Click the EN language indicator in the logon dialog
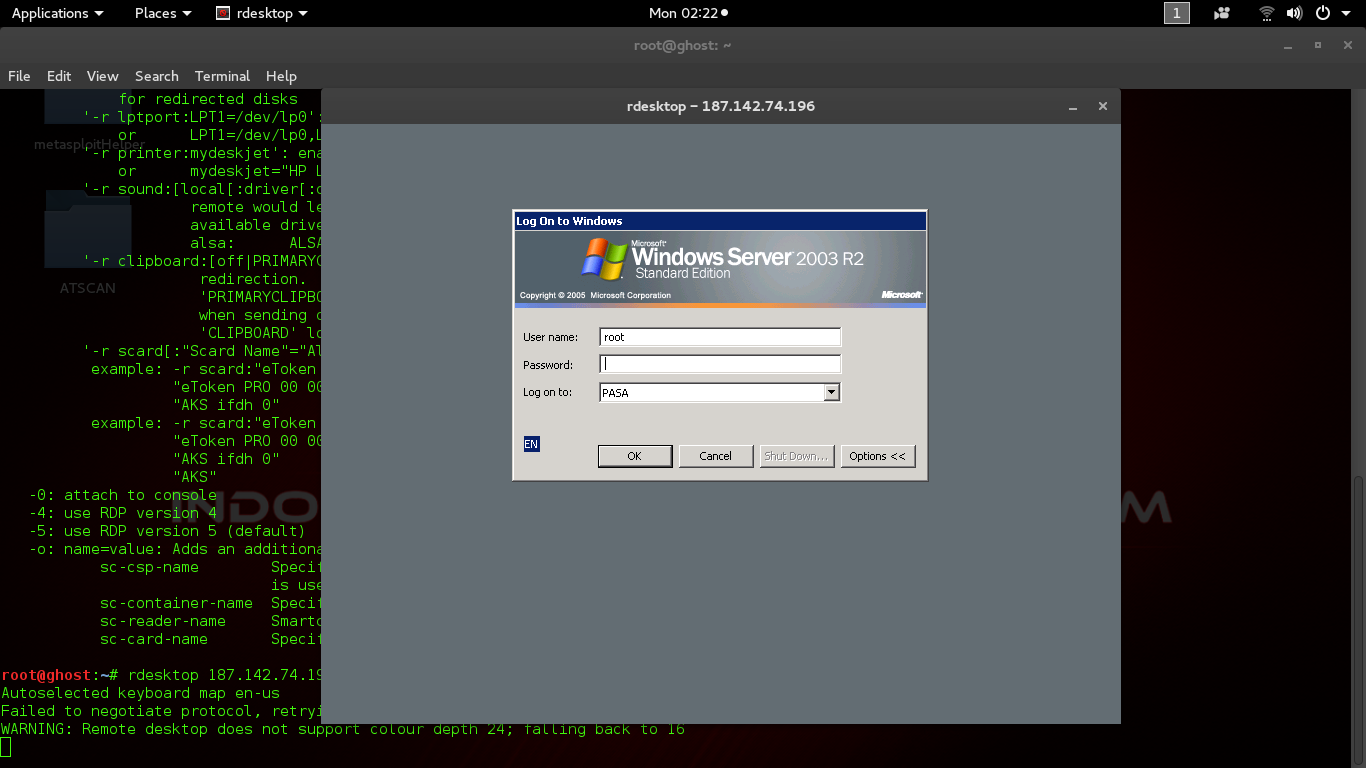 (531, 443)
